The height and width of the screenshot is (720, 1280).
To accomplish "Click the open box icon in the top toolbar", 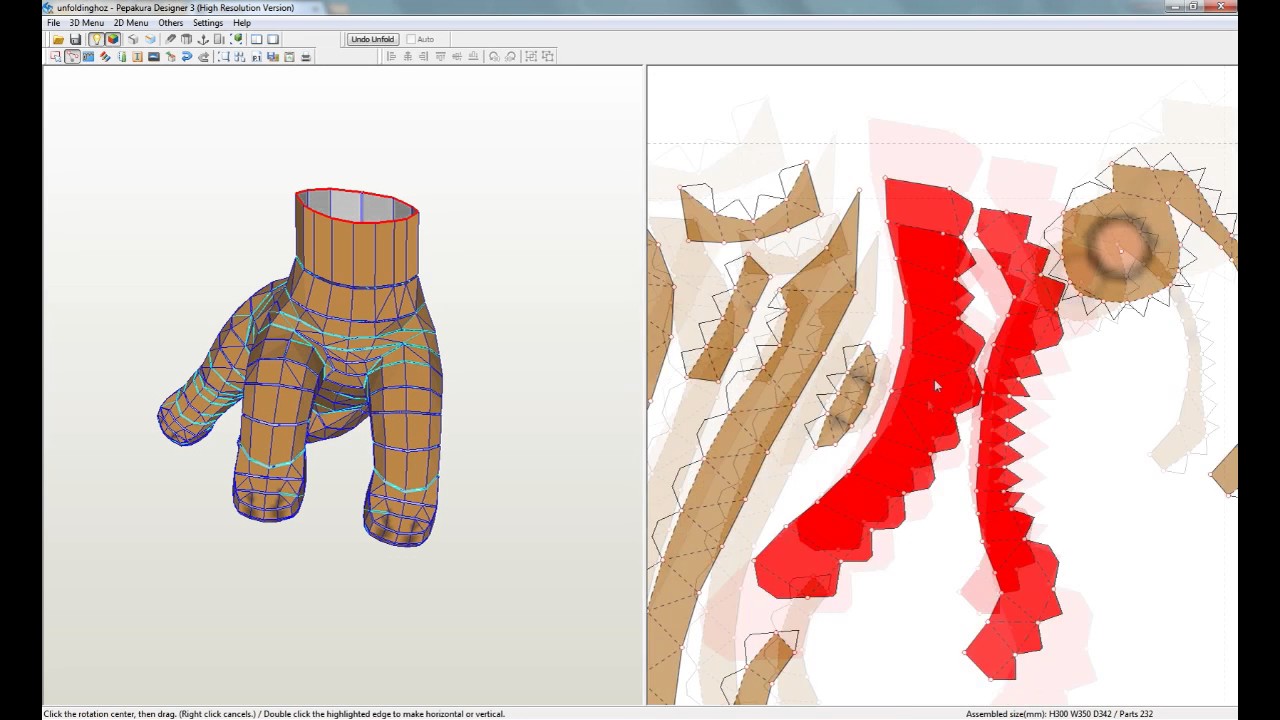I will (150, 39).
